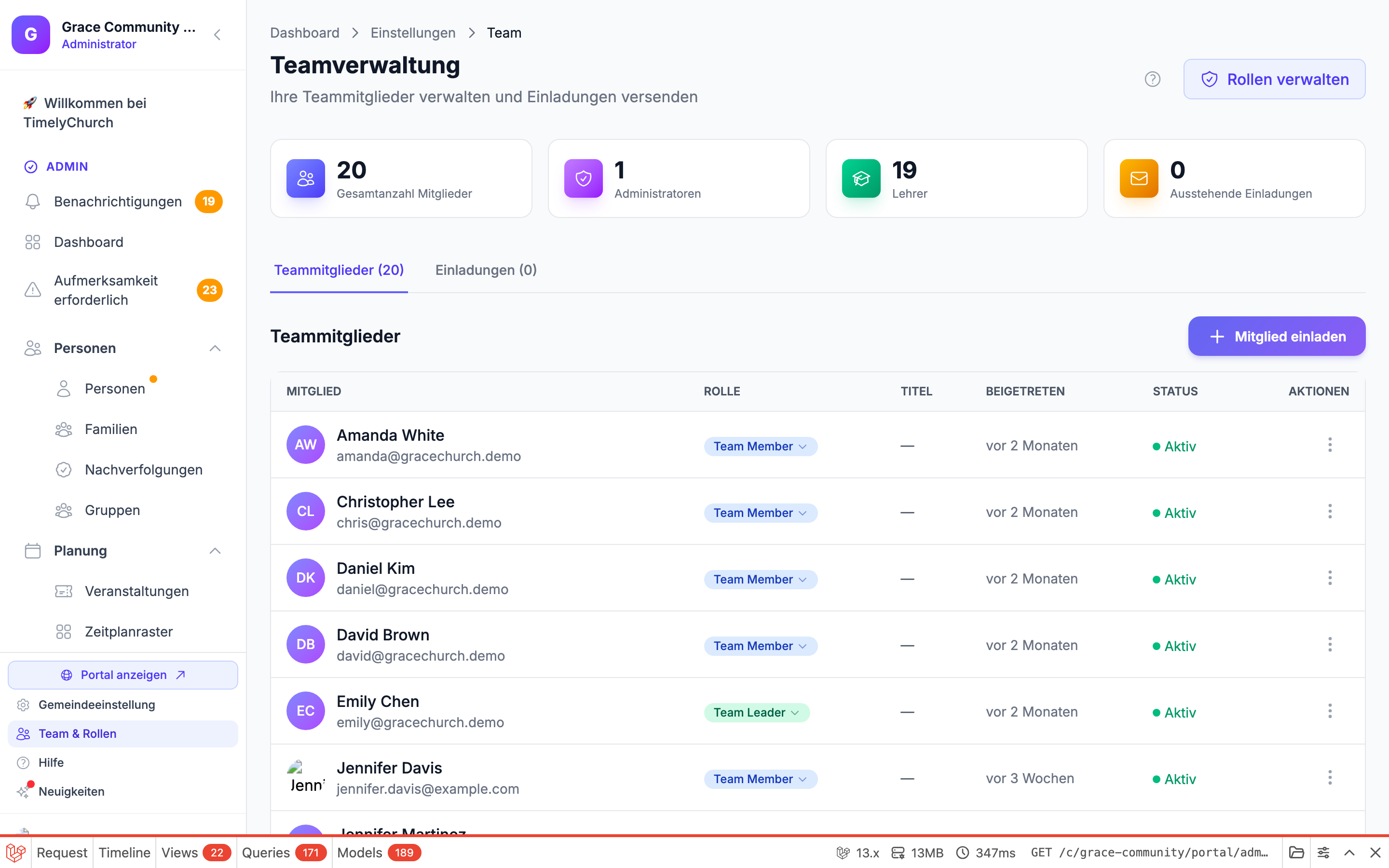Image resolution: width=1389 pixels, height=868 pixels.
Task: Click the Lehrer graduation cap icon
Action: [861, 178]
